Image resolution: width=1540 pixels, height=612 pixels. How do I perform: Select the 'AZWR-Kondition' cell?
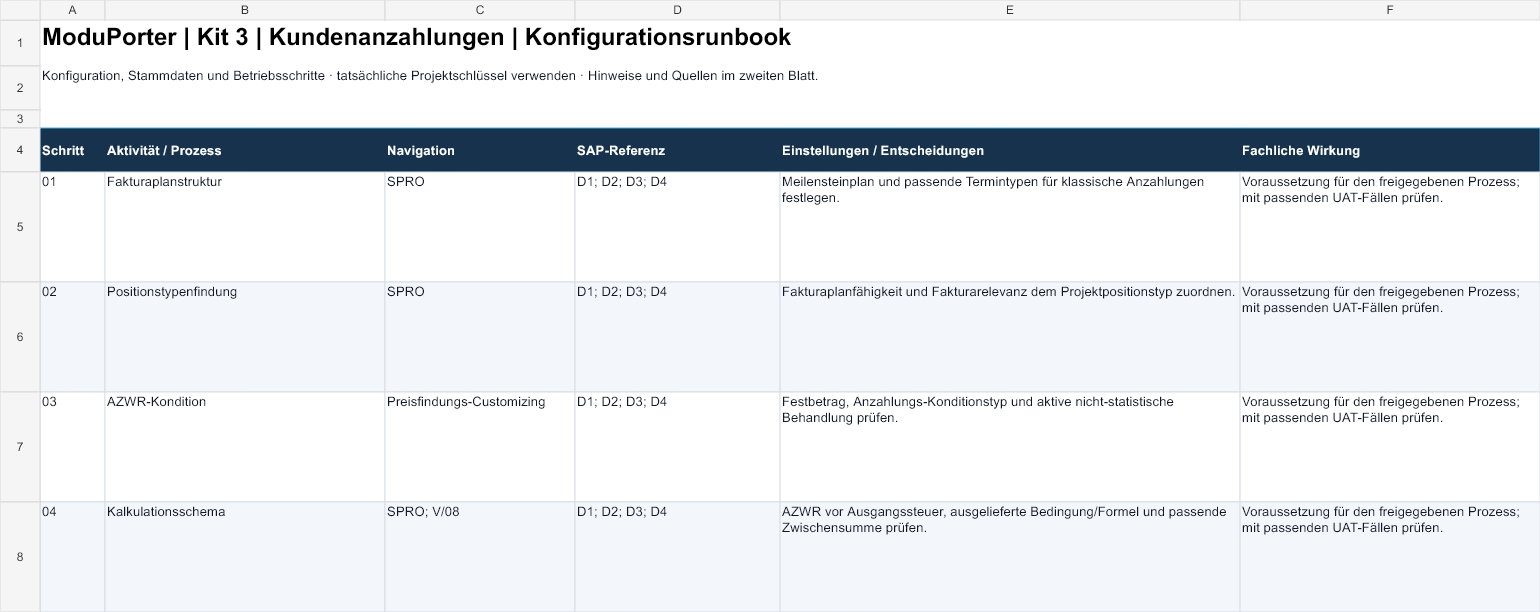pyautogui.click(x=245, y=447)
